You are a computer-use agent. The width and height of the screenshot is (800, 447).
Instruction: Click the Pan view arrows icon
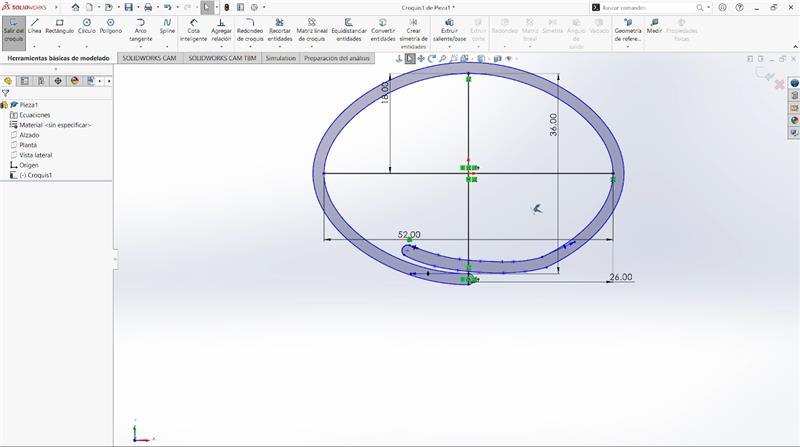coord(421,59)
